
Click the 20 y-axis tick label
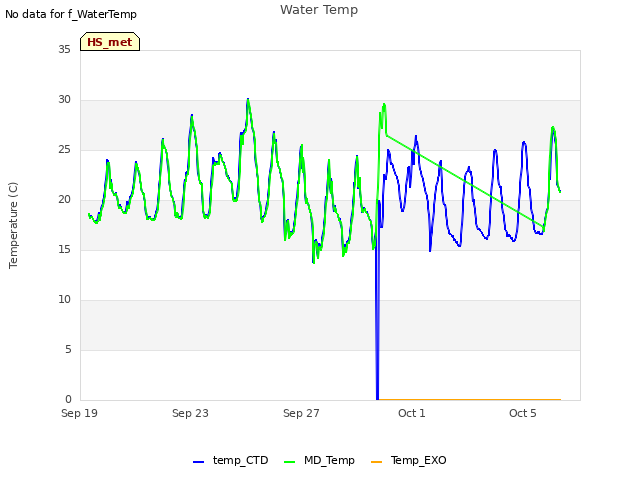[x=64, y=200]
